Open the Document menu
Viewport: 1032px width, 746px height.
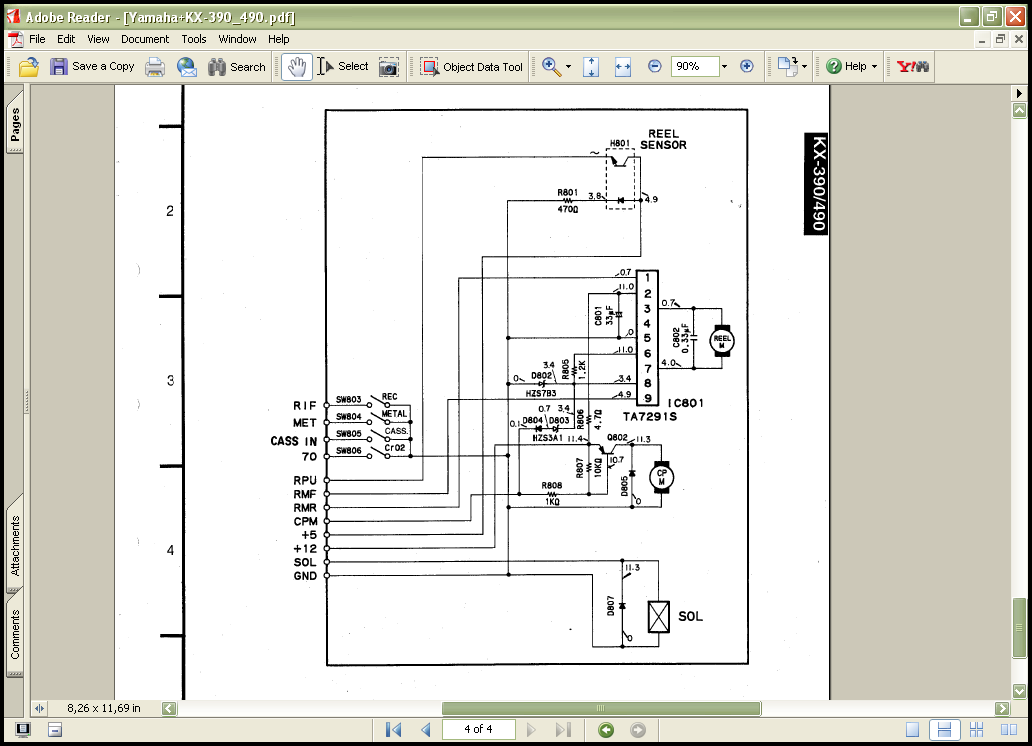(145, 40)
